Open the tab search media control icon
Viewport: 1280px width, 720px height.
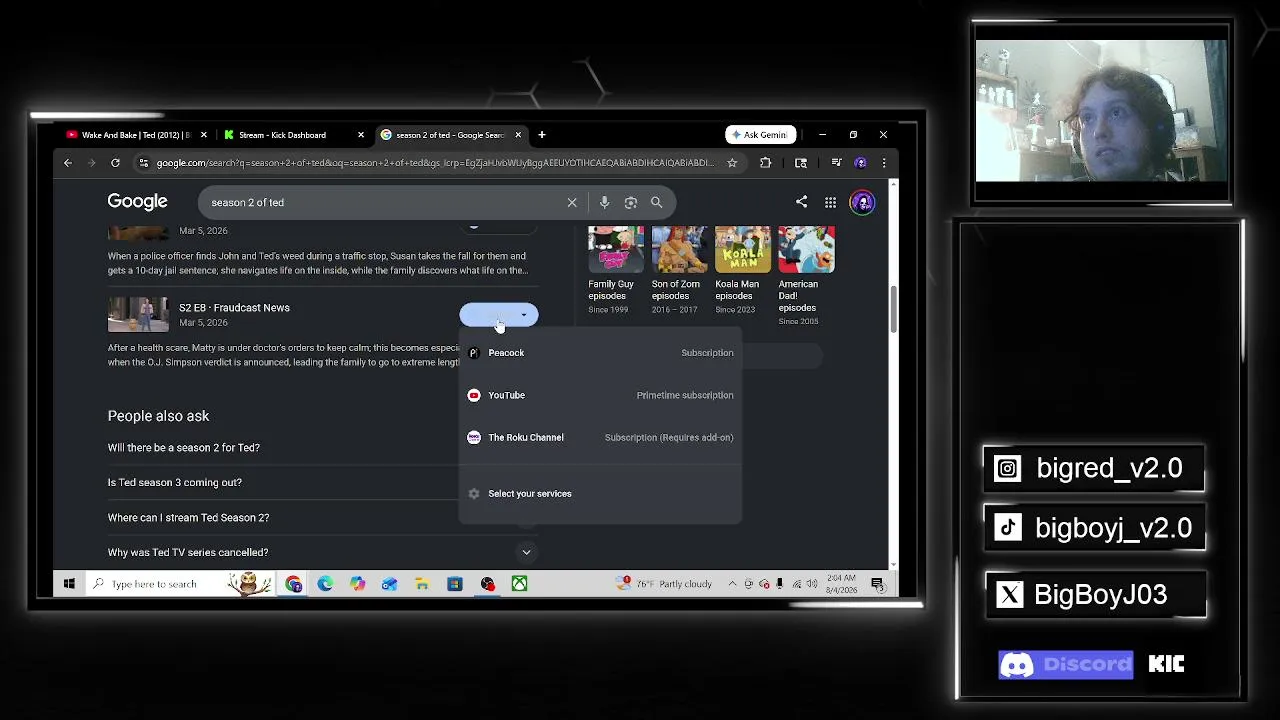click(836, 163)
